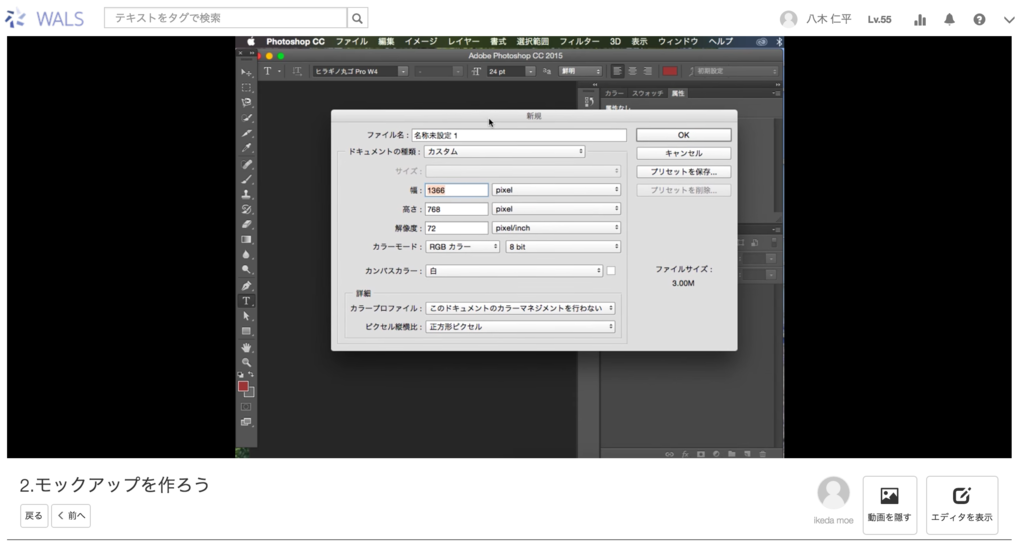Select the Path Selection tool
The image size is (1024, 556).
click(x=246, y=316)
